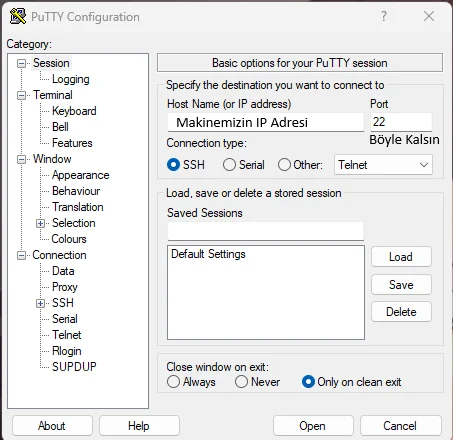This screenshot has width=453, height=440.
Task: Click the Host Name input field
Action: pyautogui.click(x=266, y=122)
